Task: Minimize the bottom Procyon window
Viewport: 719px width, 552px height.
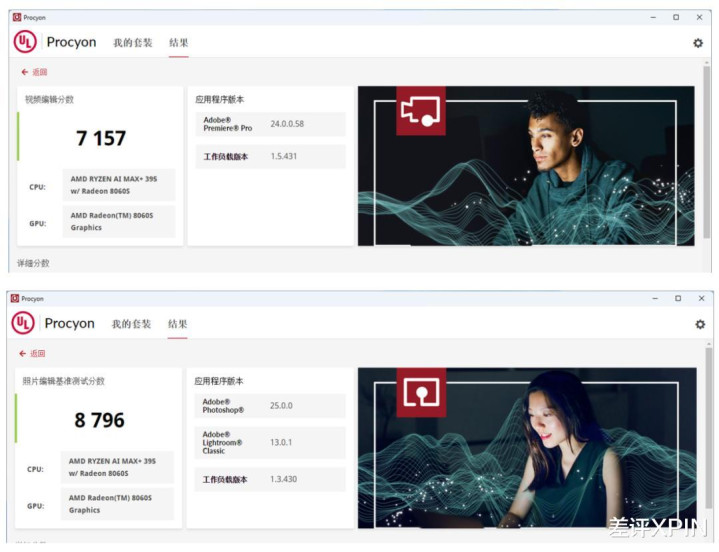Action: coord(655,298)
